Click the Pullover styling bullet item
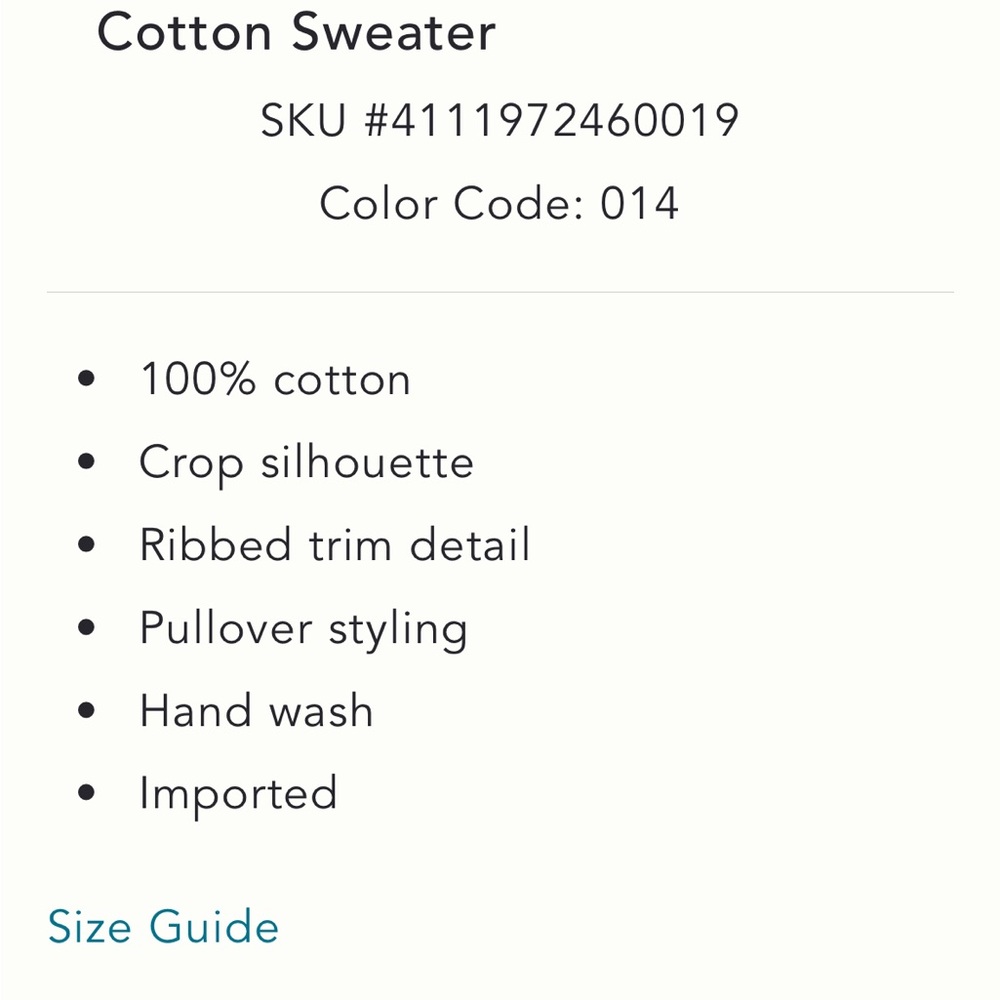This screenshot has width=1000, height=1000. coord(304,630)
